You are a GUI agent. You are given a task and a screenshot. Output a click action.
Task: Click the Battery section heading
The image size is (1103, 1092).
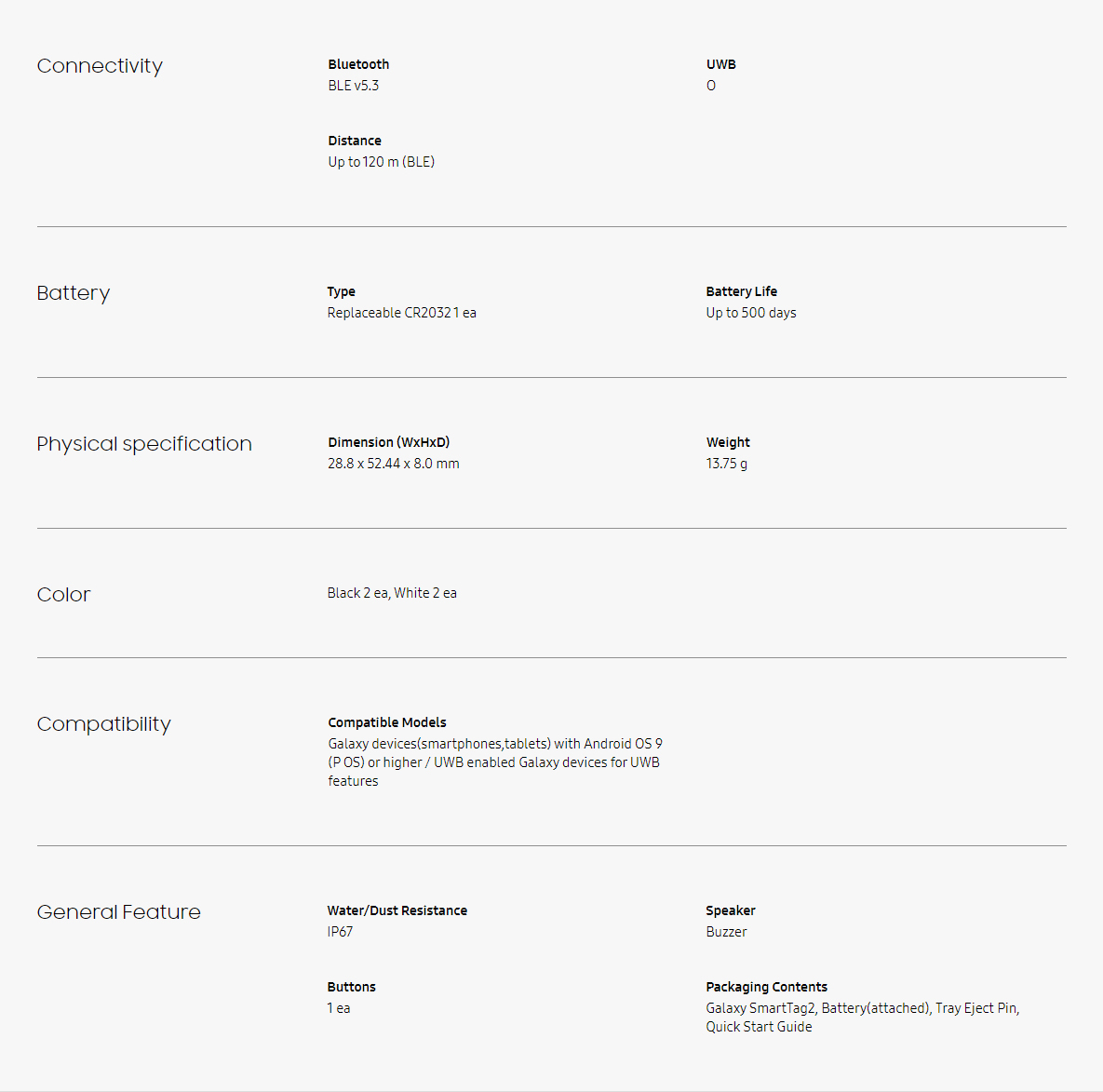coord(74,293)
